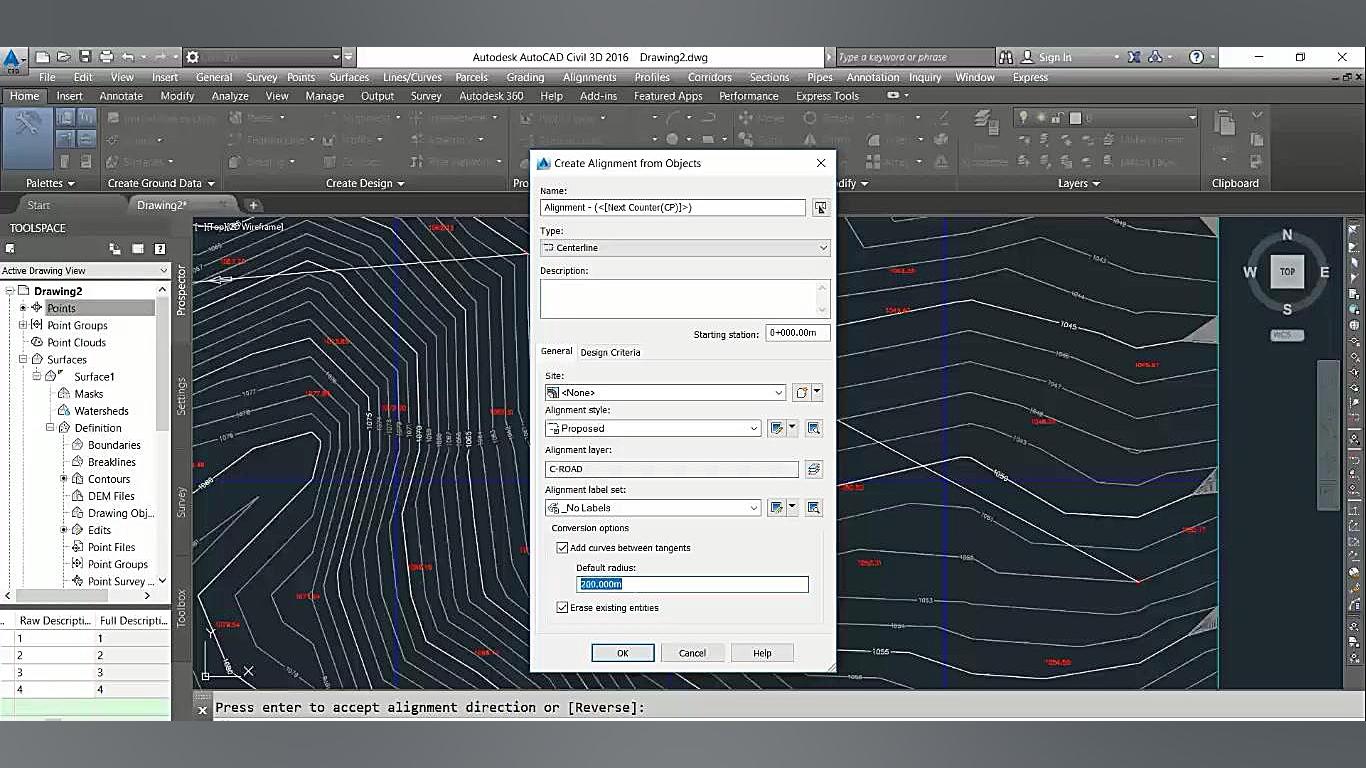Open the Active Drawing View dropdown
The width and height of the screenshot is (1366, 768).
point(85,271)
